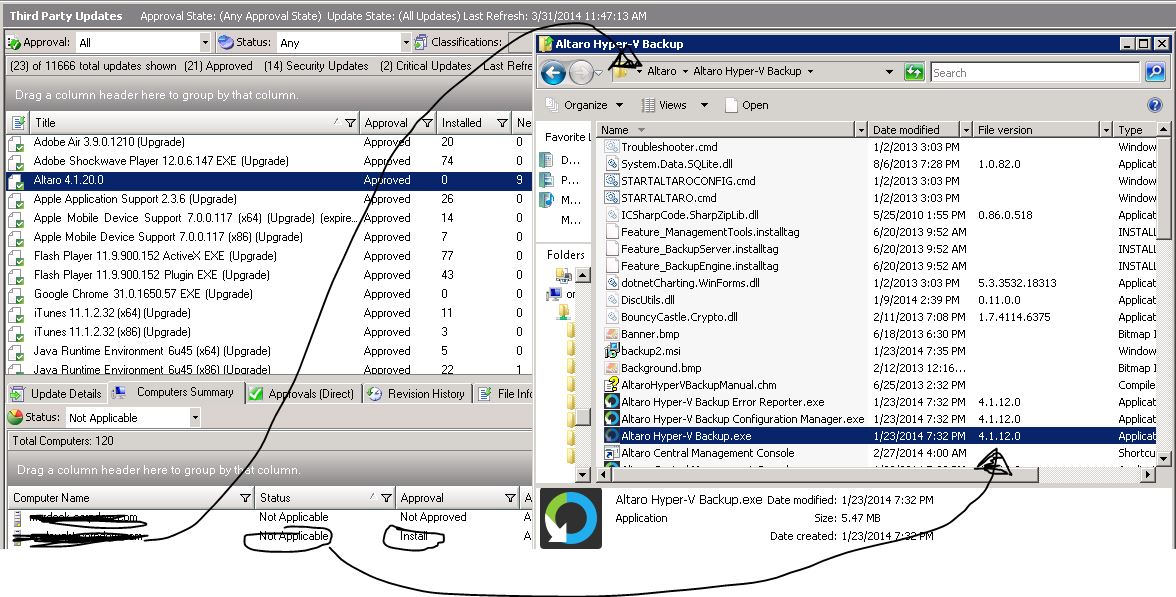The image size is (1176, 597).
Task: Click the Computer Name column filter icon
Action: (244, 498)
